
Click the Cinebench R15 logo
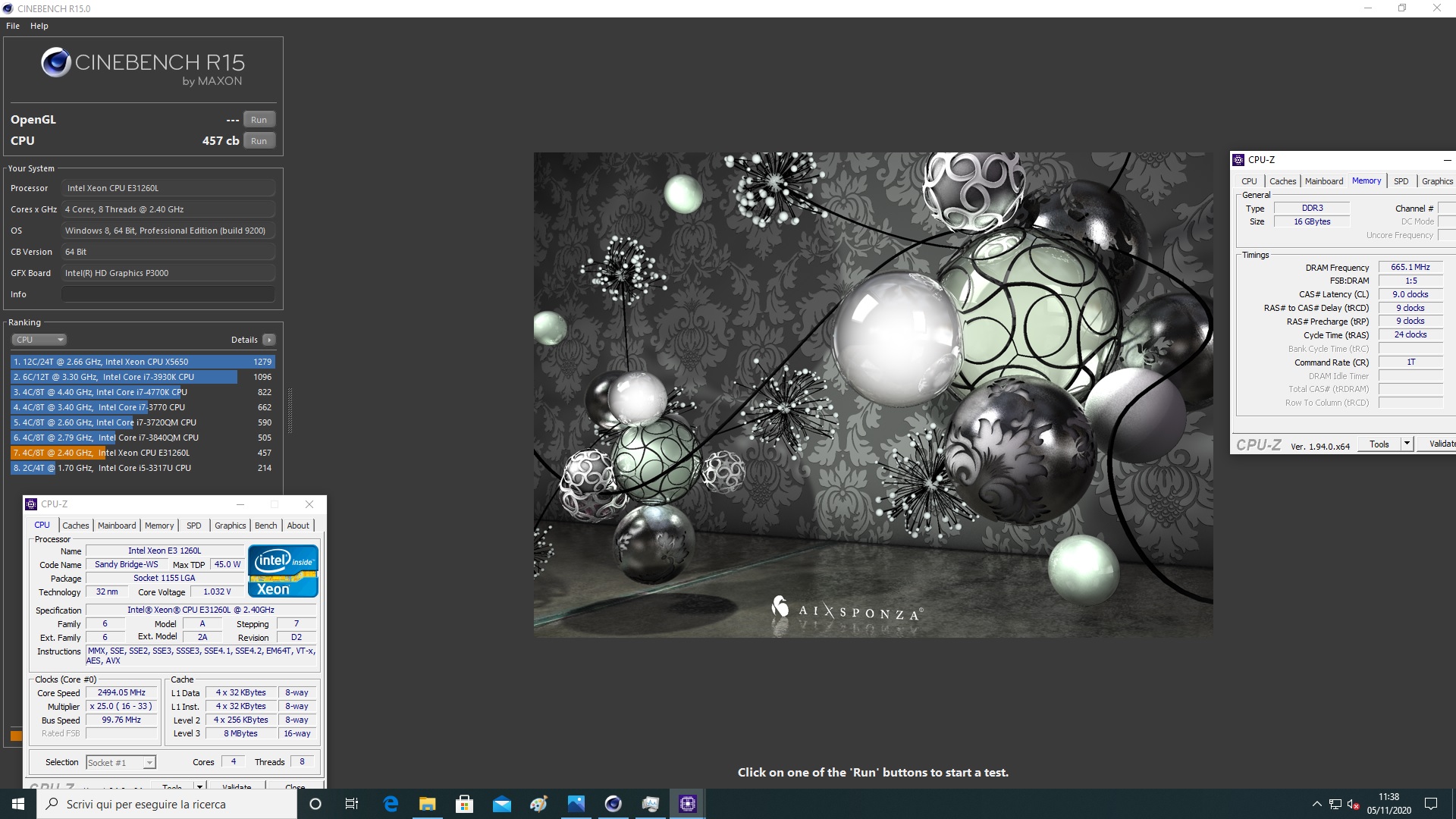(143, 66)
